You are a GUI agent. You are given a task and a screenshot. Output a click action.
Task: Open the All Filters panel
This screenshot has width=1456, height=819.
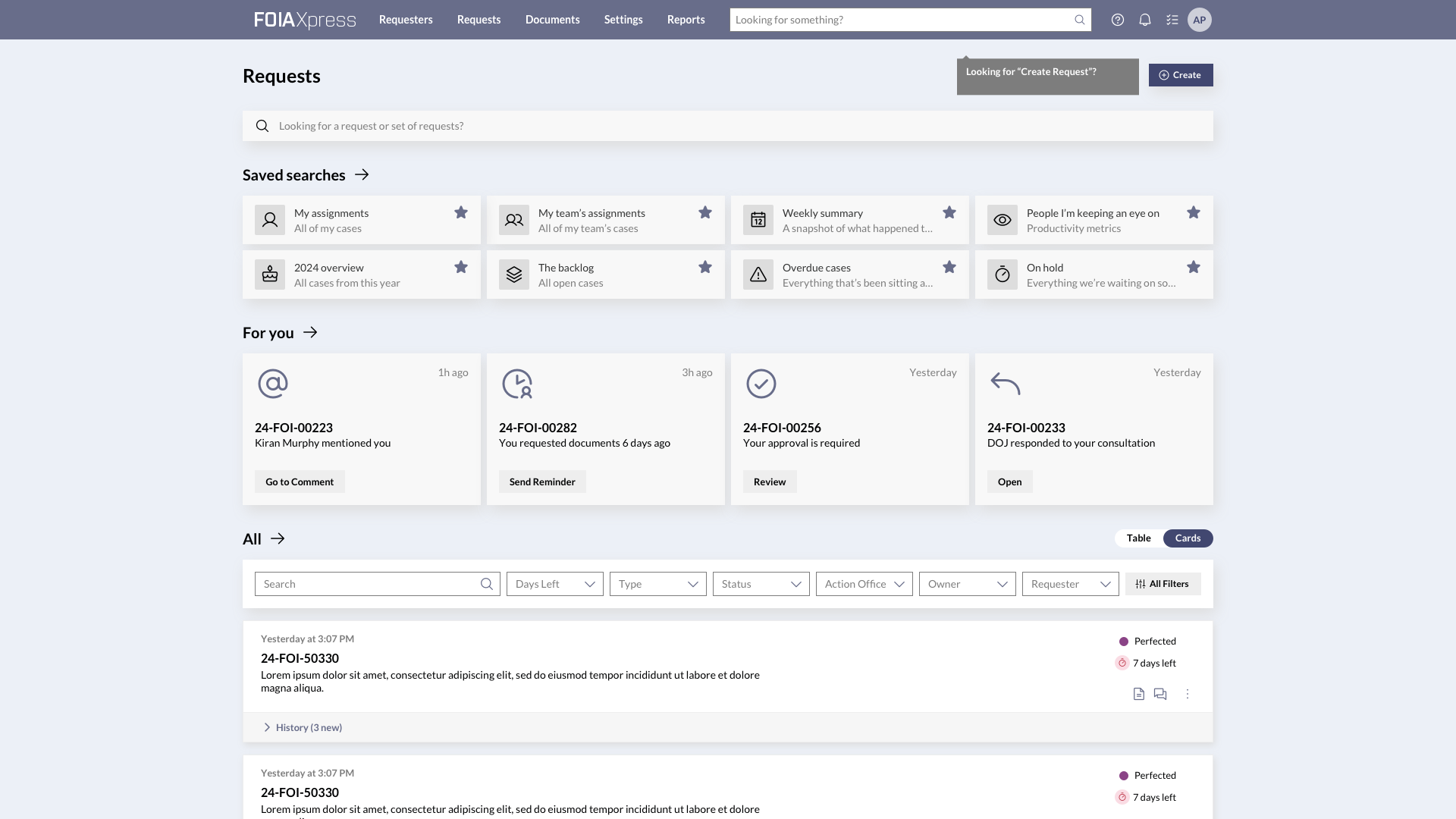1163,584
